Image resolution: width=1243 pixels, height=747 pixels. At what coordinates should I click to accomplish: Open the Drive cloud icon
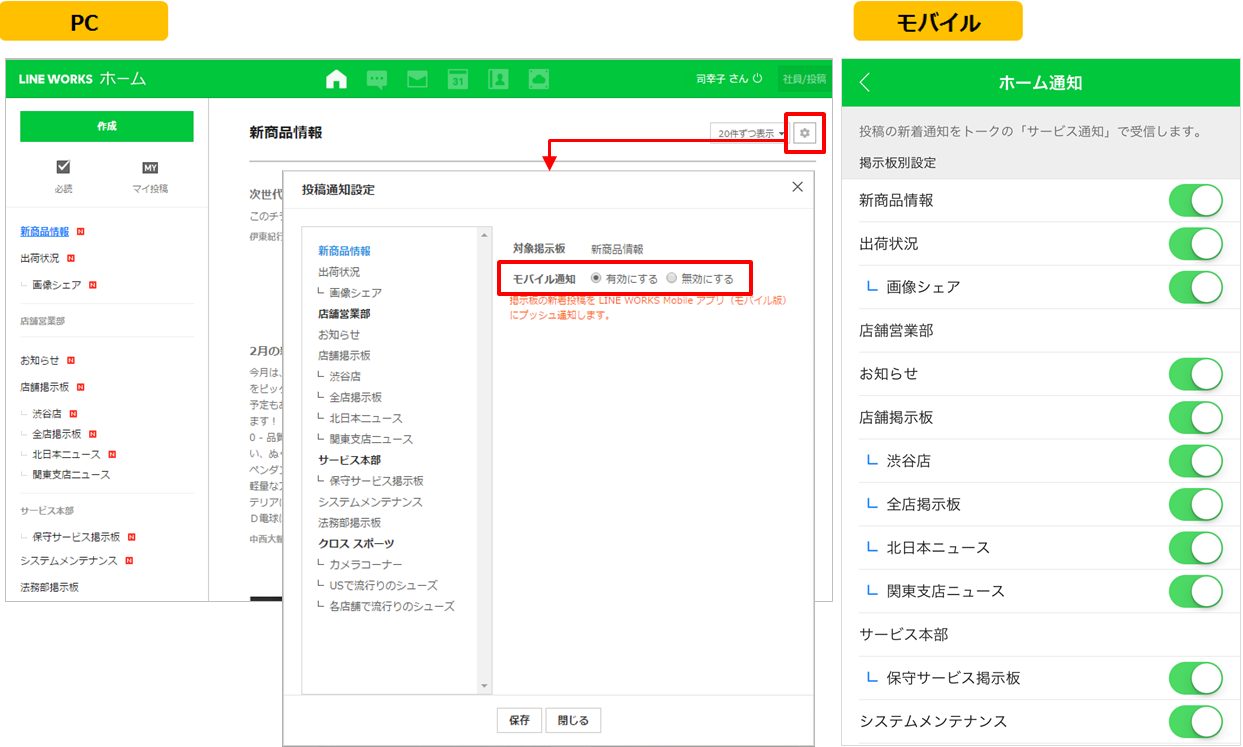tap(538, 80)
